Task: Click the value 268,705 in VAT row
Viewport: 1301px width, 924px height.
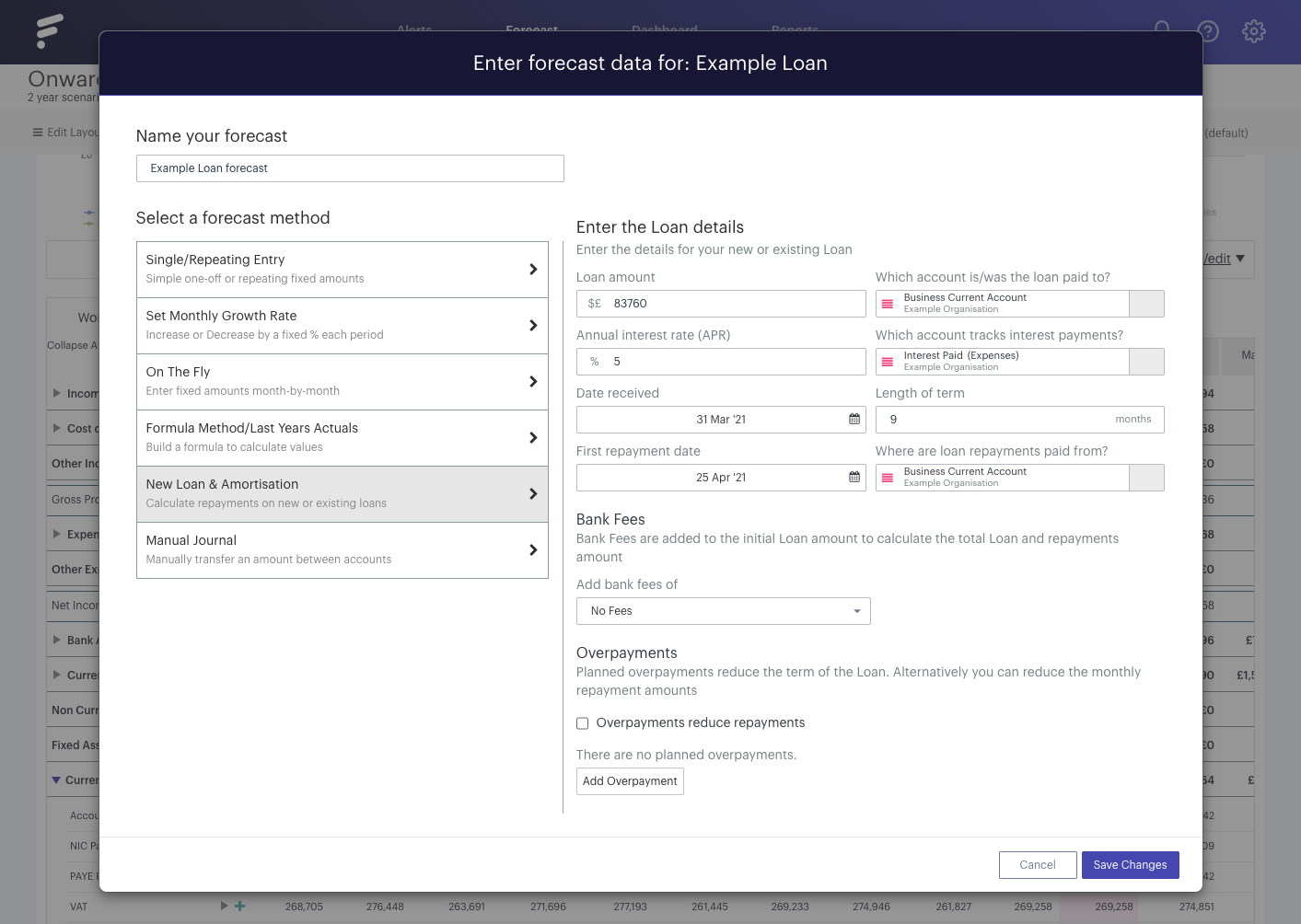Action: (x=304, y=907)
